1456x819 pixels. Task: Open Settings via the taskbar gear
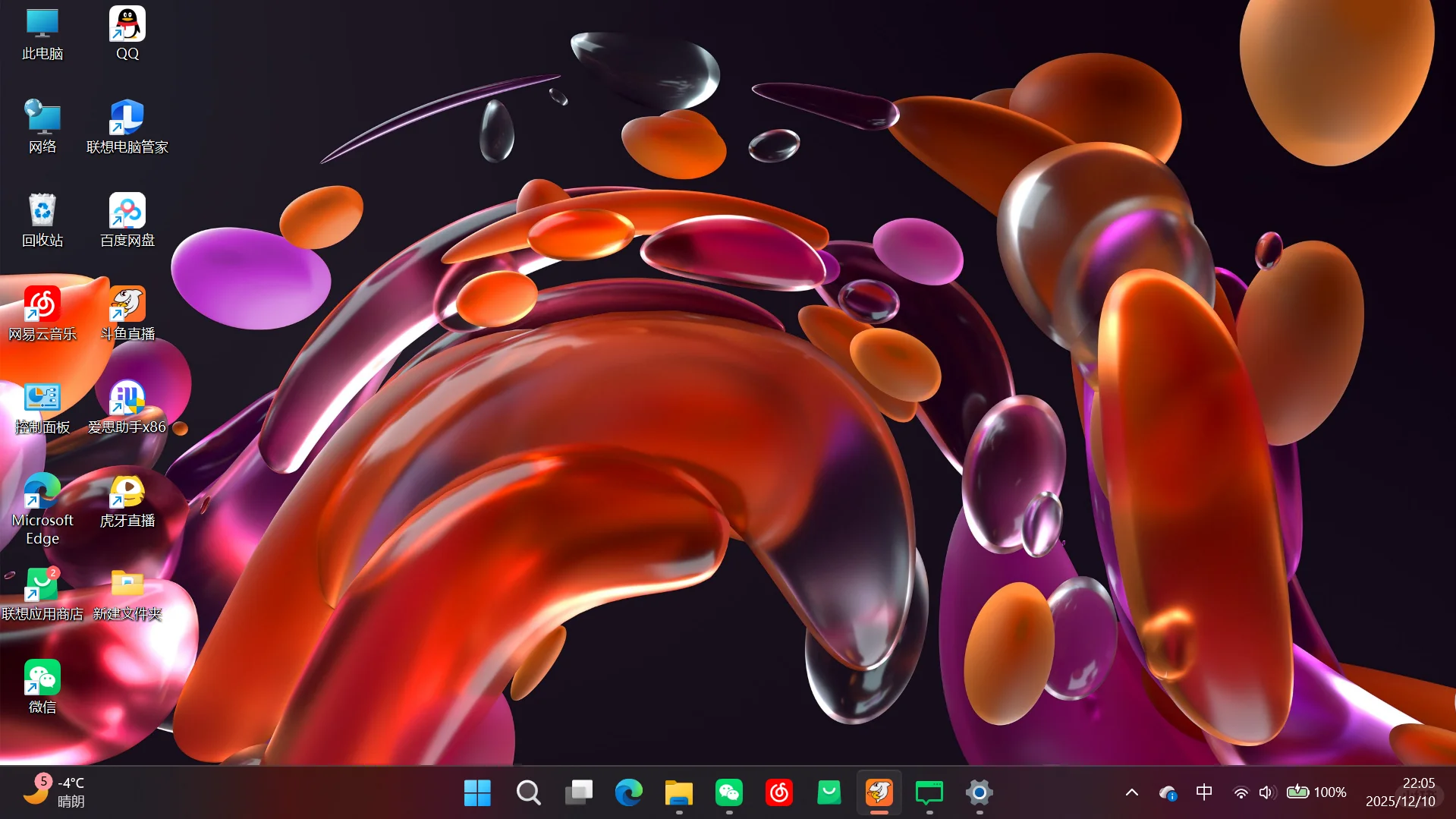[x=978, y=792]
